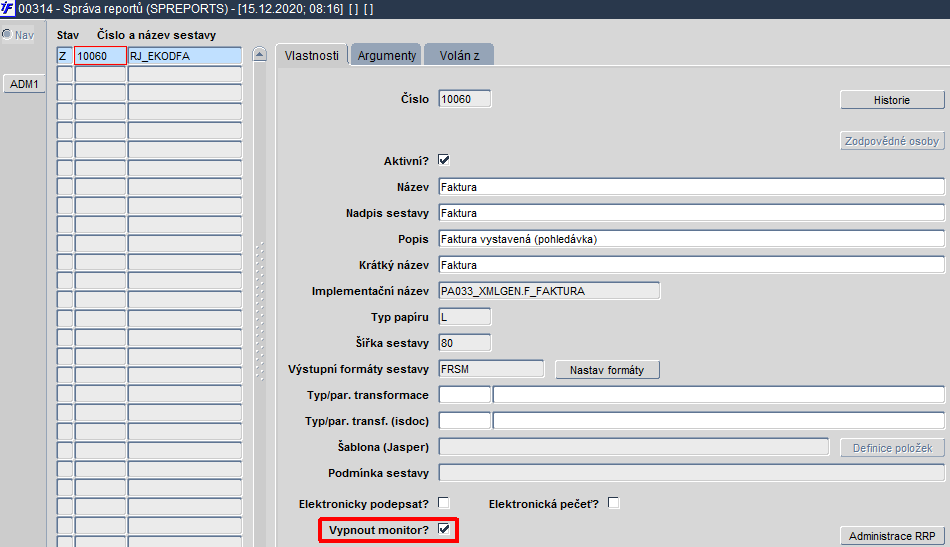Toggle Elektronicky podepsat? checkbox
The image size is (950, 547).
(443, 503)
